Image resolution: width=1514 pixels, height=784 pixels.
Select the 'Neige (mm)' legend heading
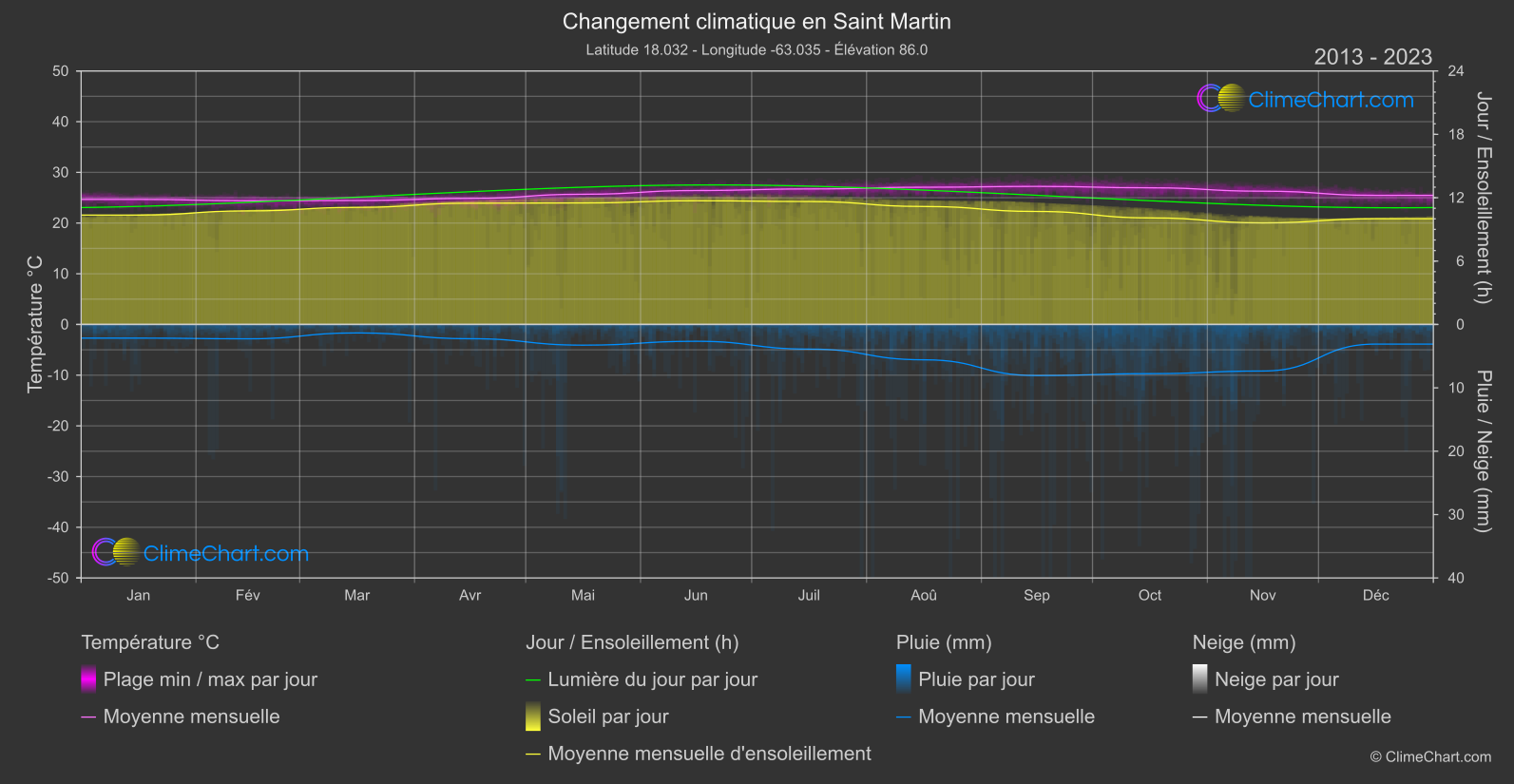coord(1244,642)
